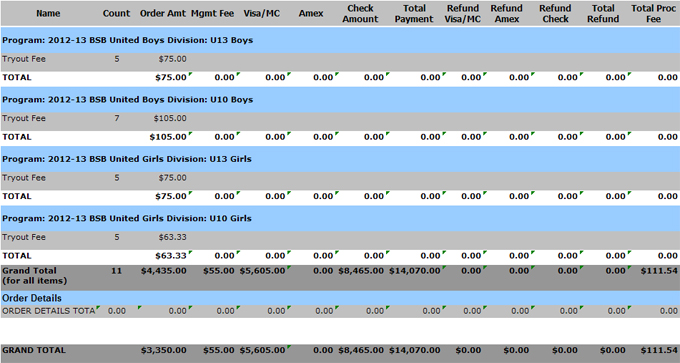
Task: Click the Mgmt Fee column header
Action: click(x=212, y=13)
